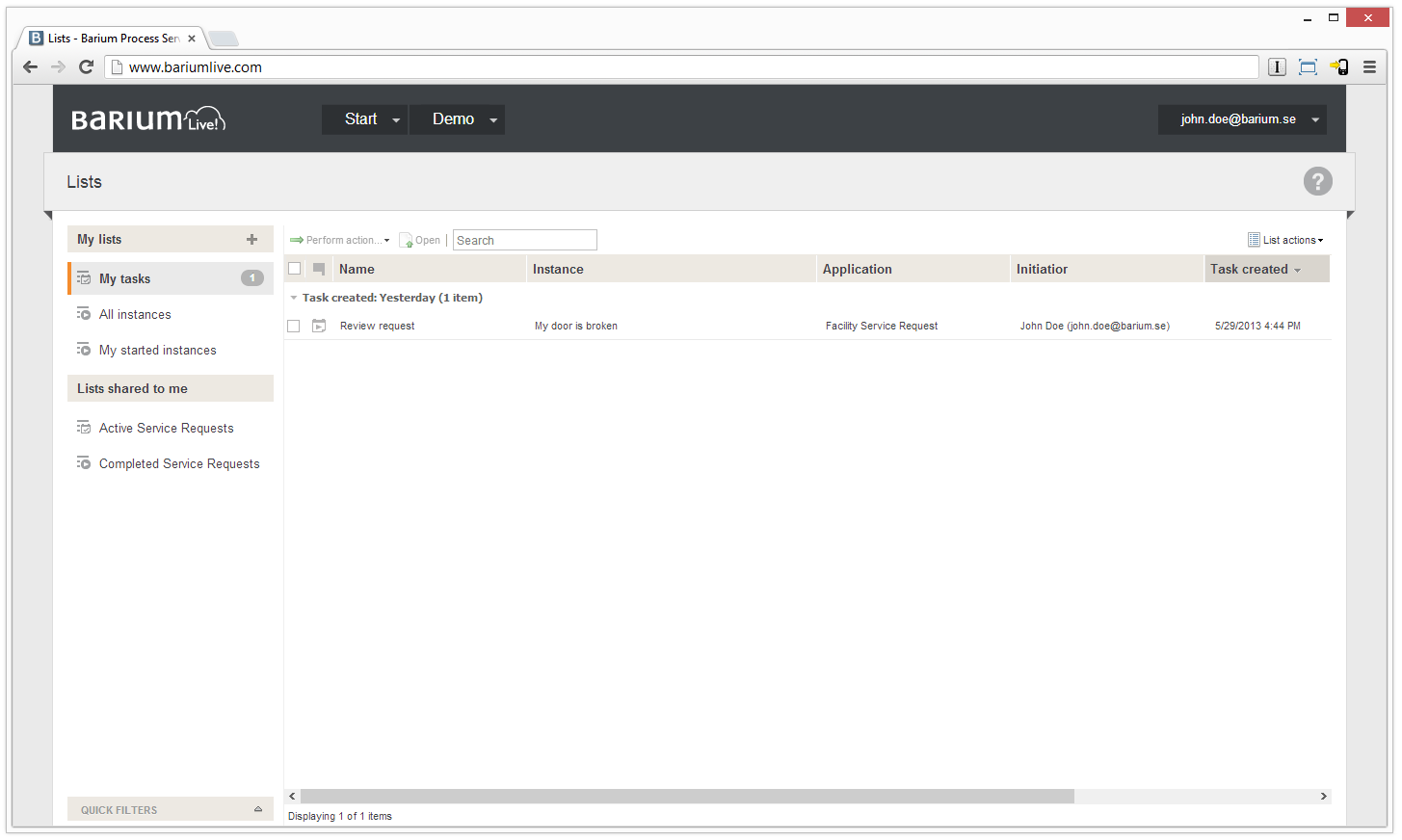Open the Chrome browser menu icon
1402x840 pixels.
click(1368, 67)
